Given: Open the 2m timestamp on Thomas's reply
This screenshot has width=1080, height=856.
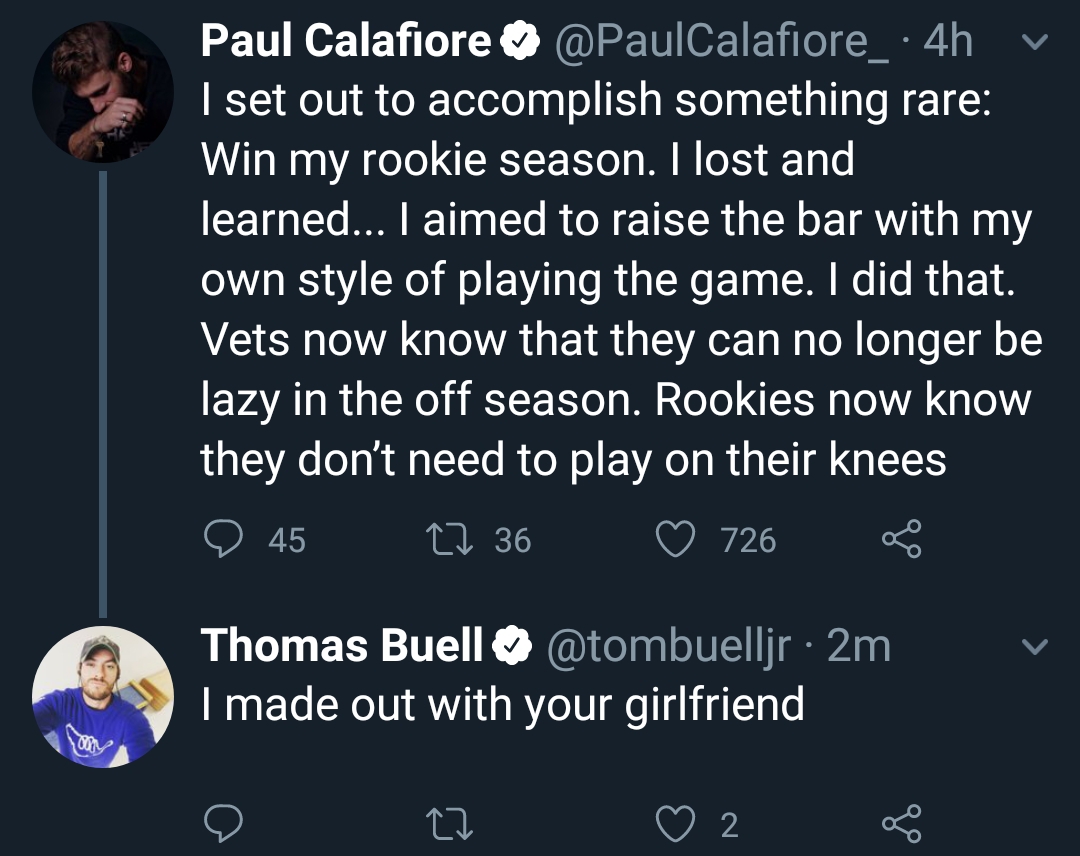Looking at the screenshot, I should tap(858, 645).
